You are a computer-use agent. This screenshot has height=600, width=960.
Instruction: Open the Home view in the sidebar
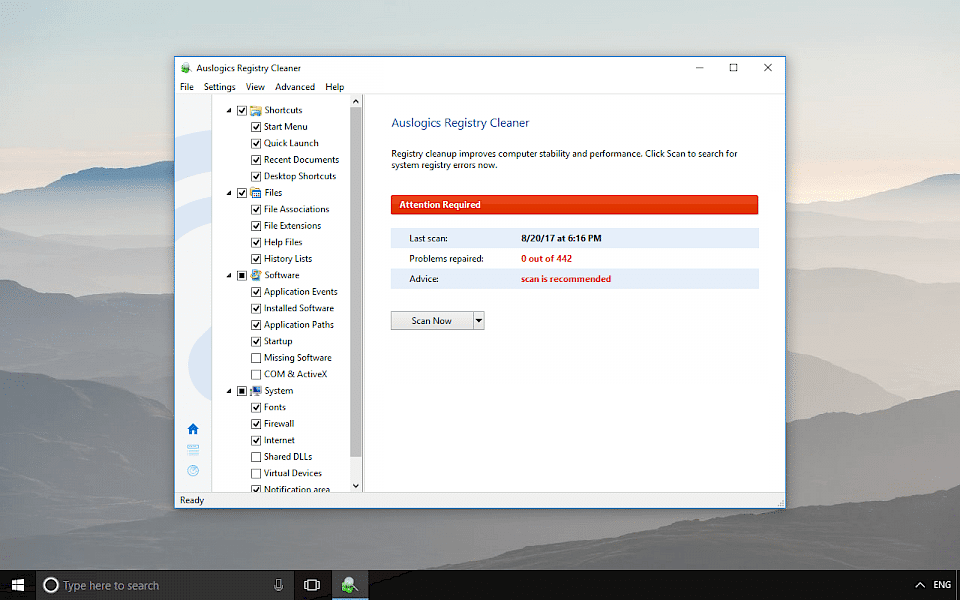[193, 429]
